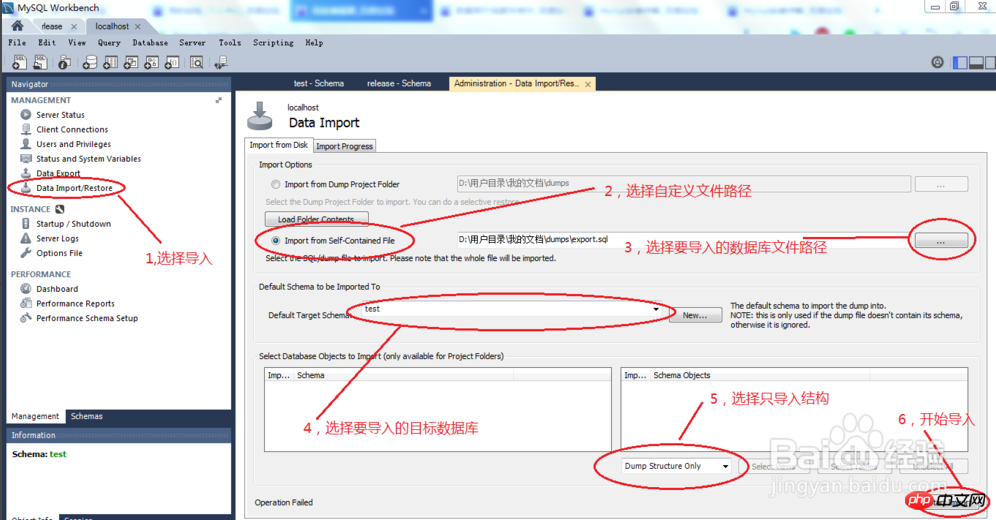Open Performance Reports
The image size is (996, 520).
(x=75, y=303)
